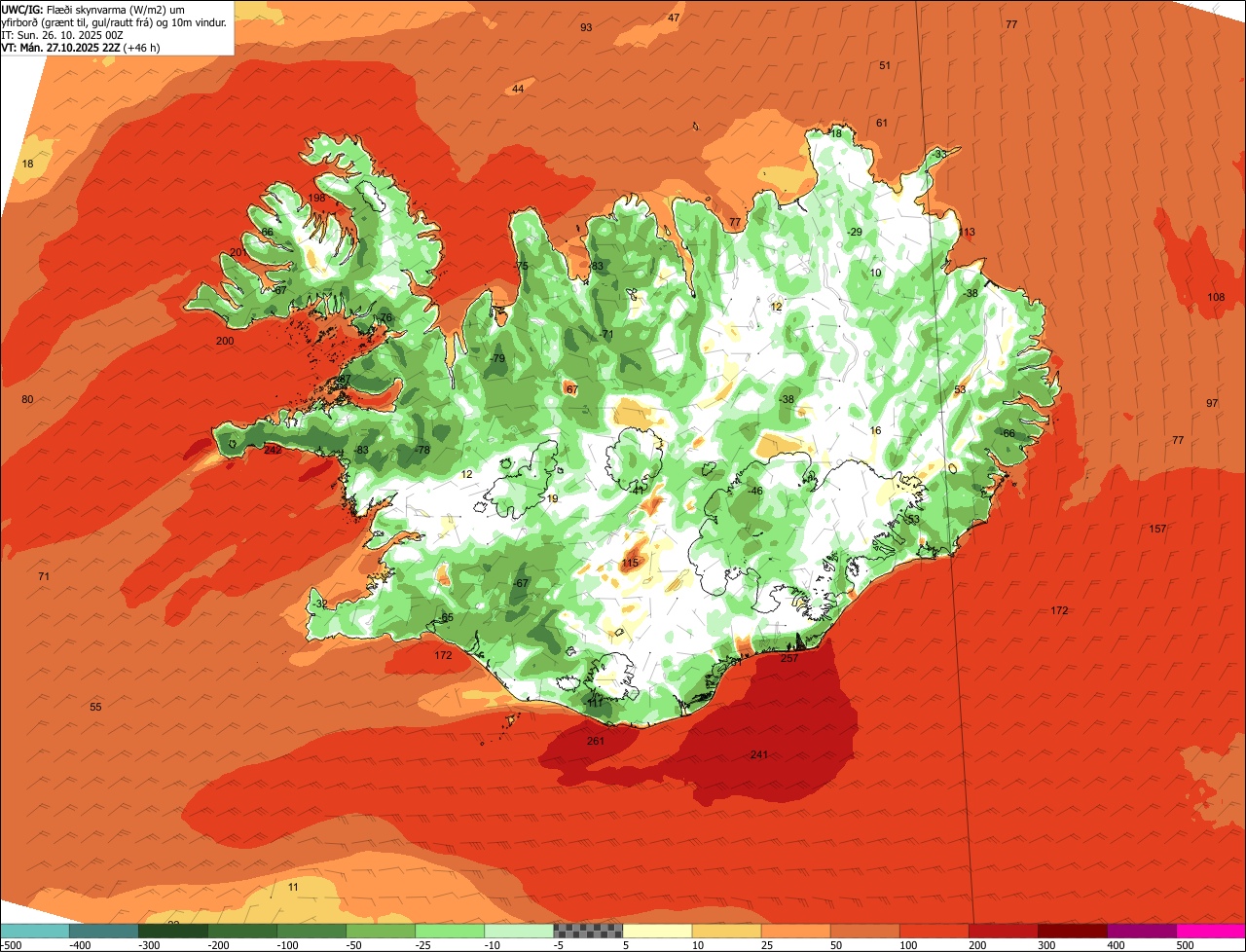The image size is (1246, 952).
Task: Click the map value '201' off the Westfjords
Action: click(238, 252)
